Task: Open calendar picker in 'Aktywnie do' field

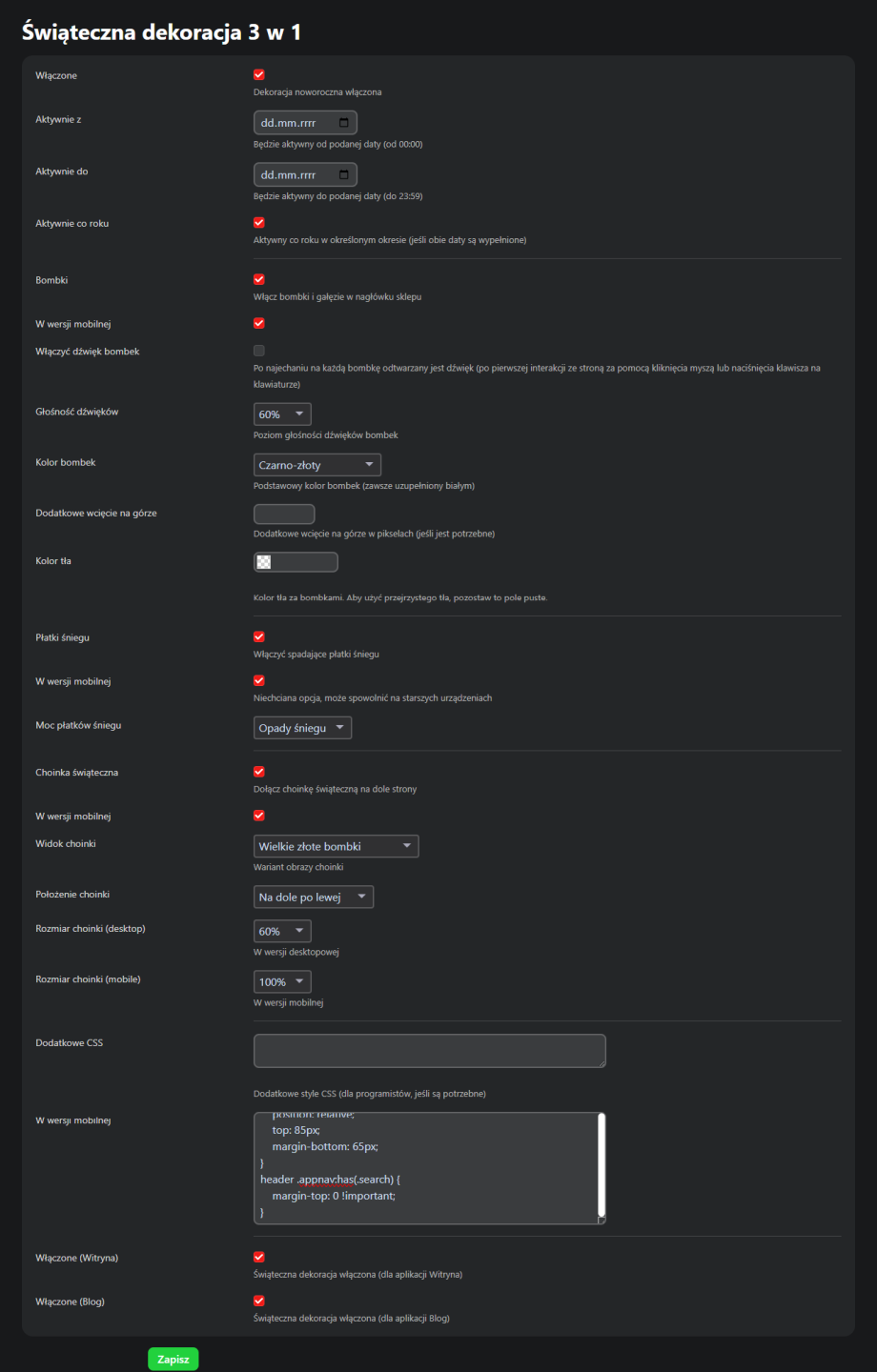Action: pos(343,175)
